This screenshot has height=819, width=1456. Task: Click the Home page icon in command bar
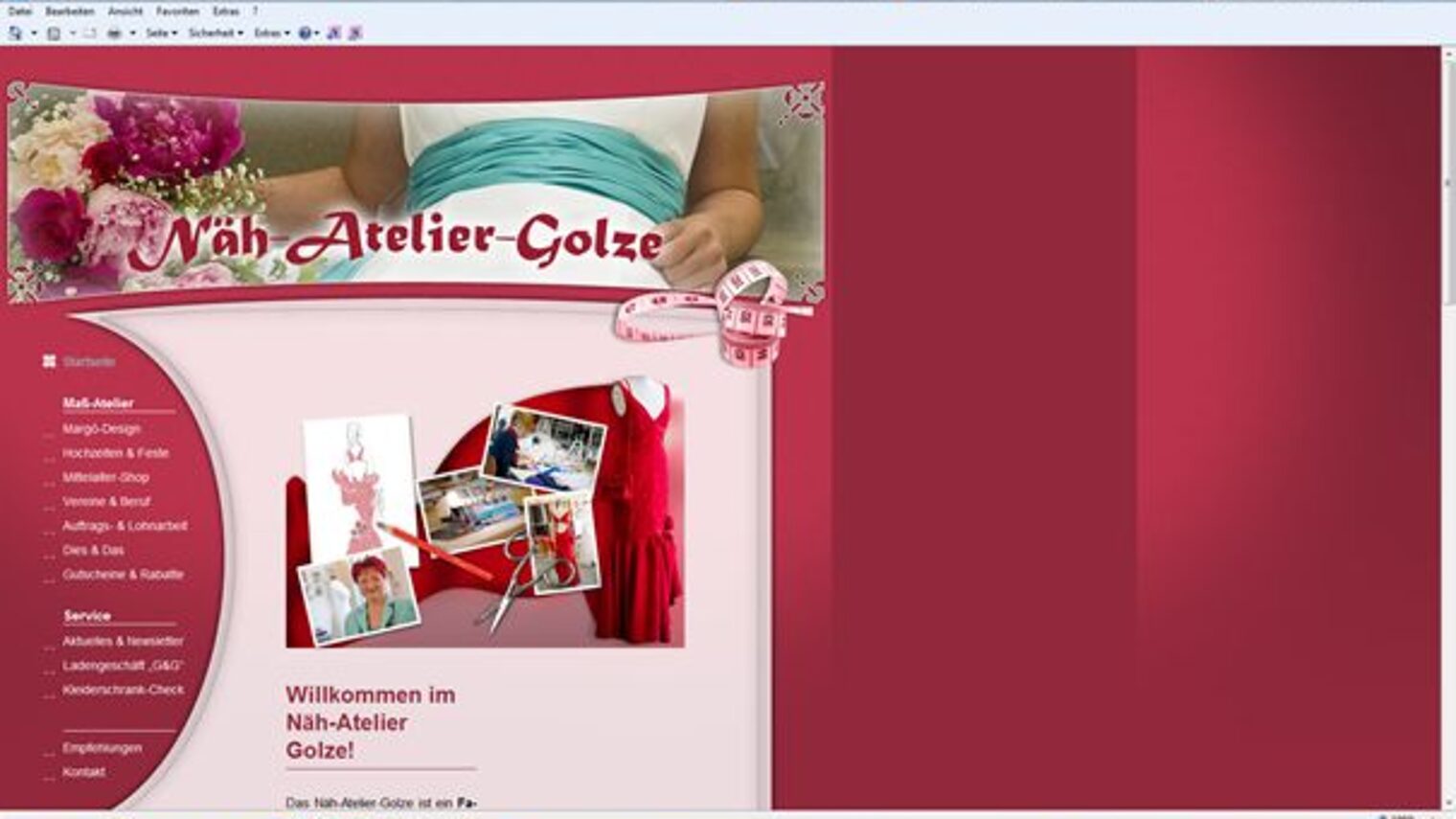[14, 33]
